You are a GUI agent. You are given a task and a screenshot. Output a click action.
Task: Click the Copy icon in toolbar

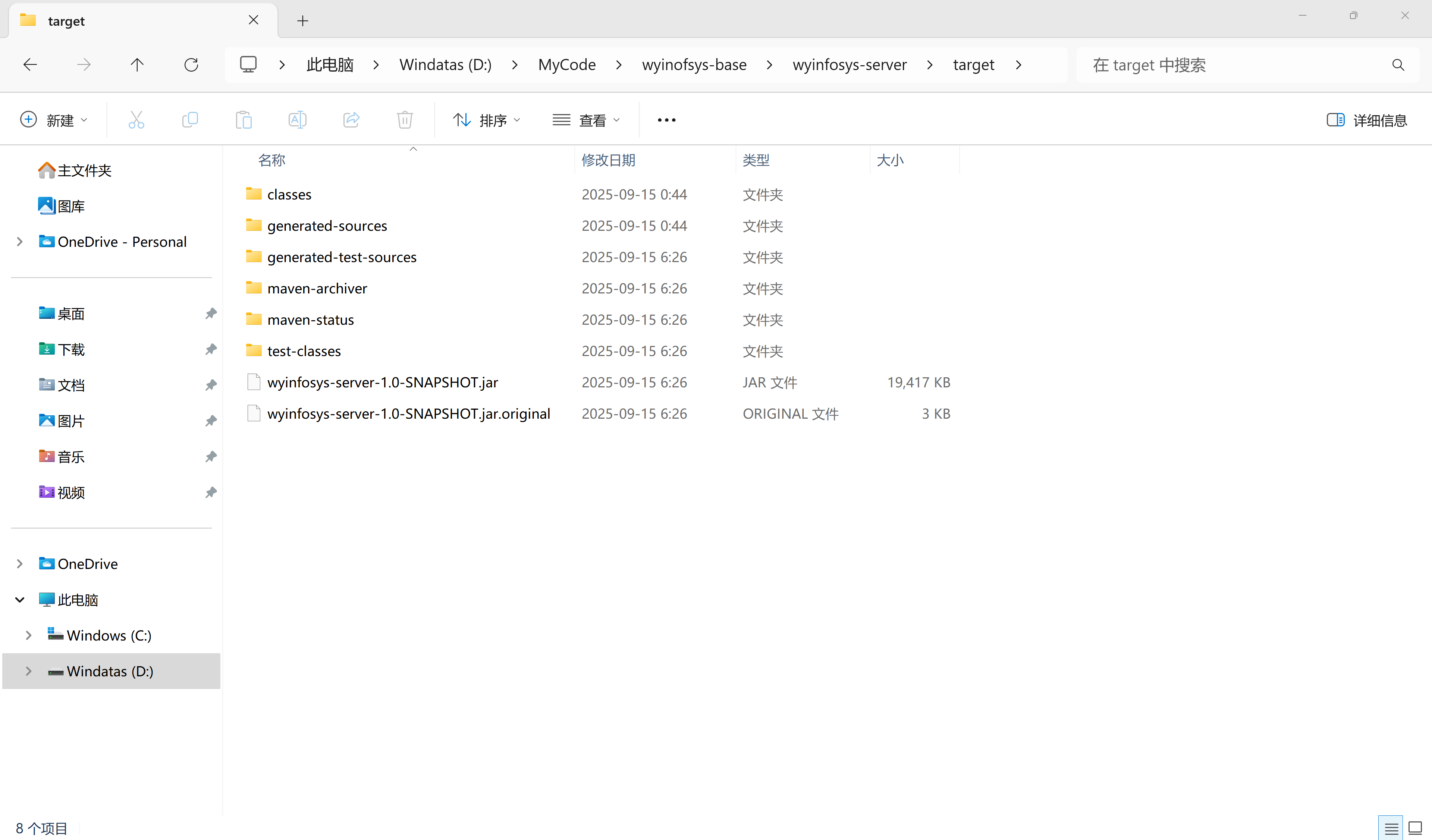coord(190,120)
